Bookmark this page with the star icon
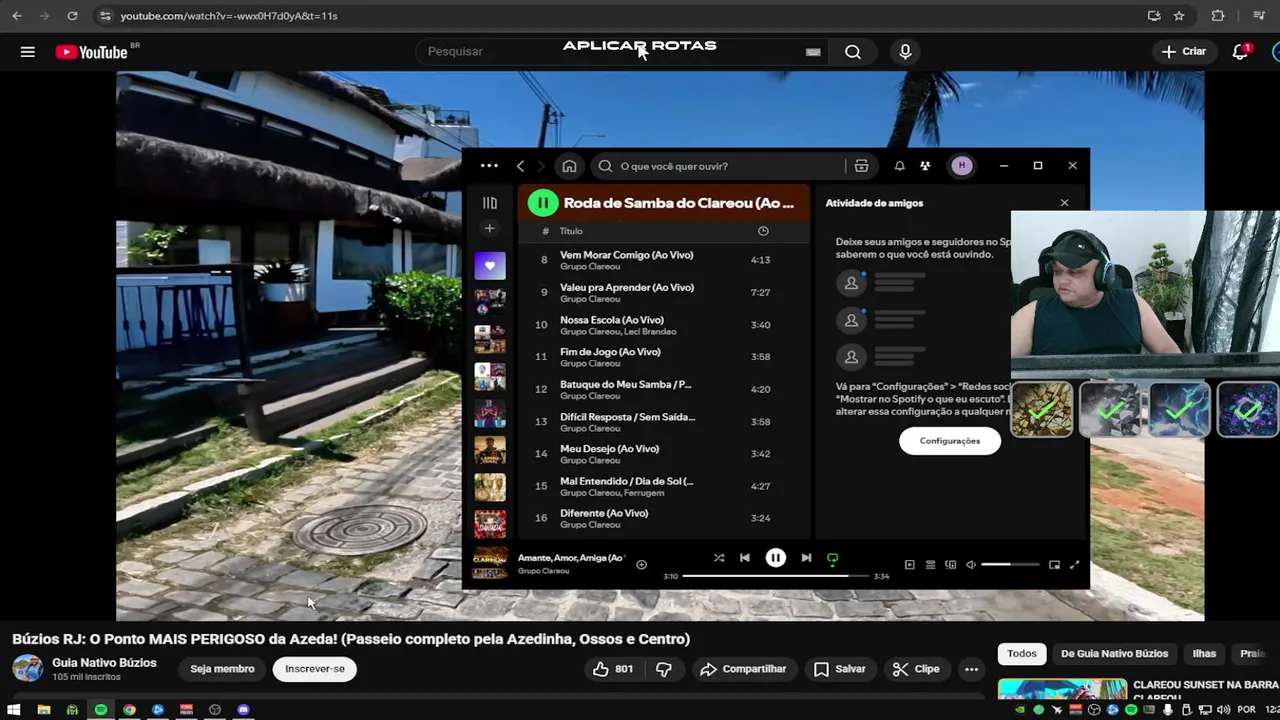 [1179, 16]
